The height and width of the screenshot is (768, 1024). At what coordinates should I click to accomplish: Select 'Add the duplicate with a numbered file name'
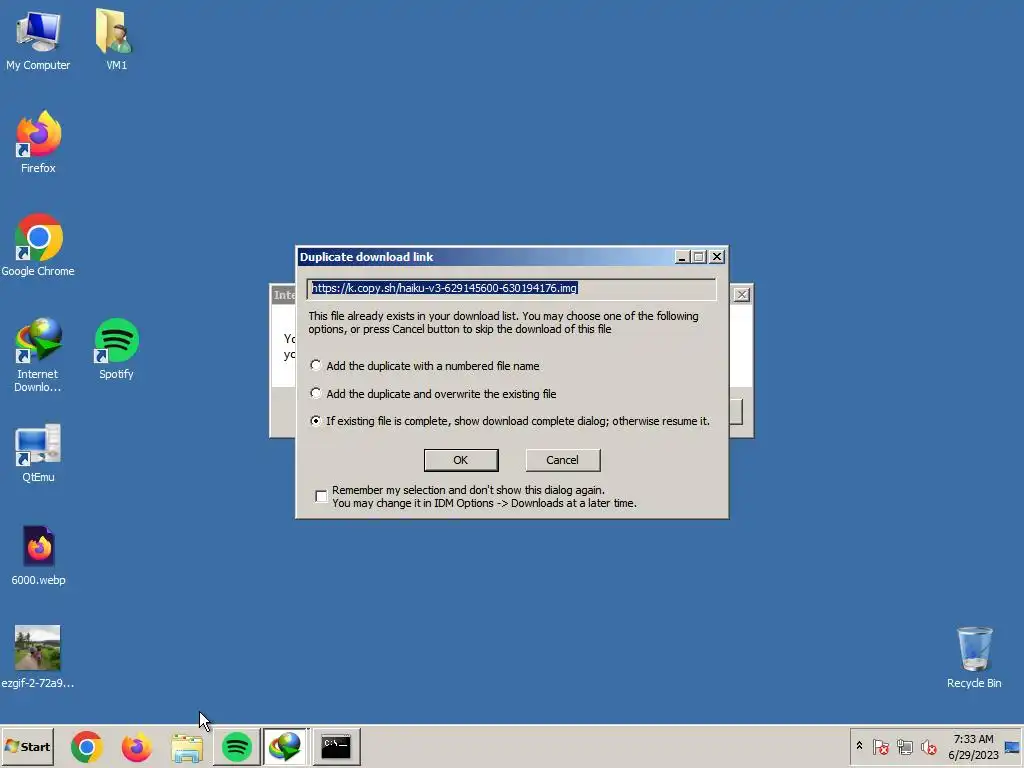[427, 366]
